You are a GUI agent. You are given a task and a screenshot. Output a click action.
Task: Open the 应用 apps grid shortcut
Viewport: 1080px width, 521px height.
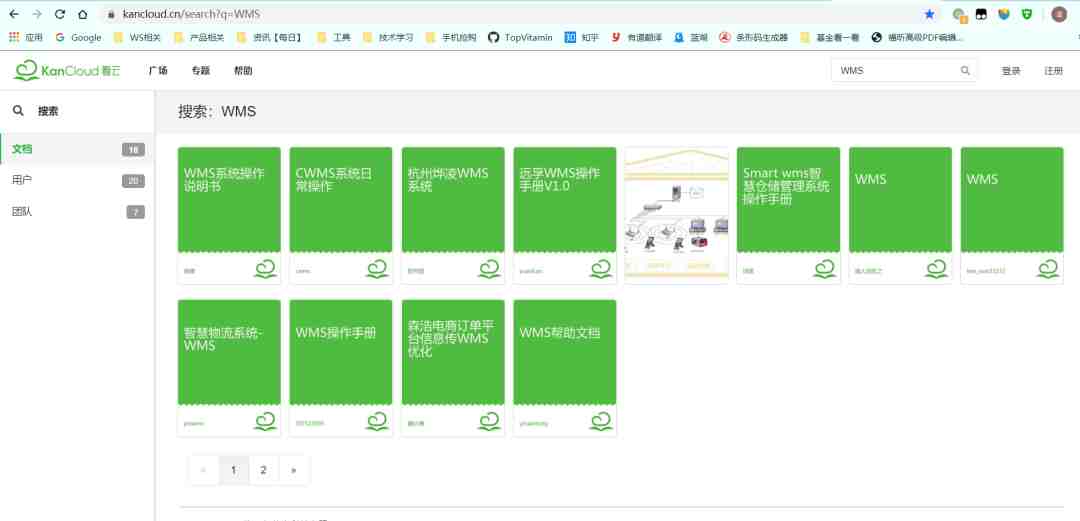[25, 37]
